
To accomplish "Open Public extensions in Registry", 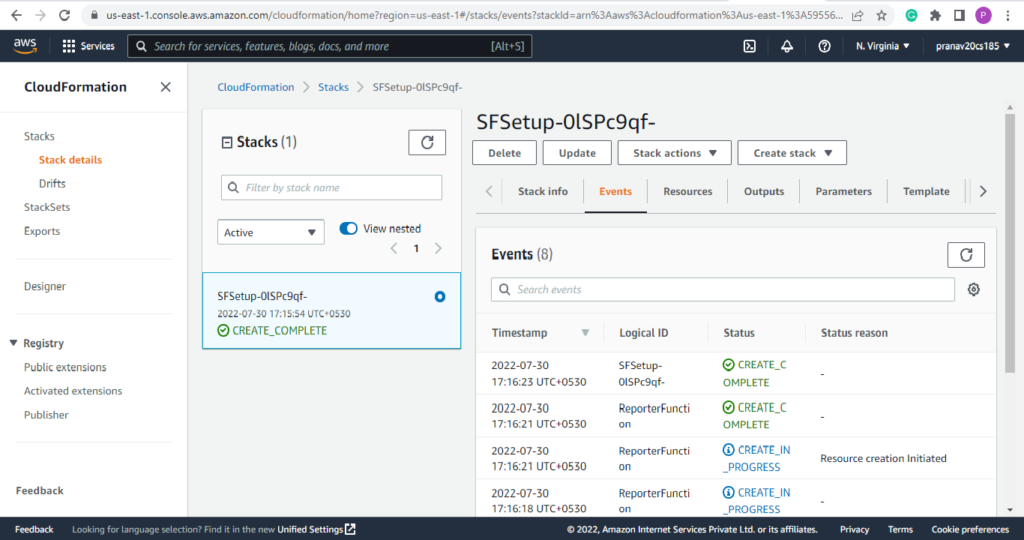I will pos(65,367).
